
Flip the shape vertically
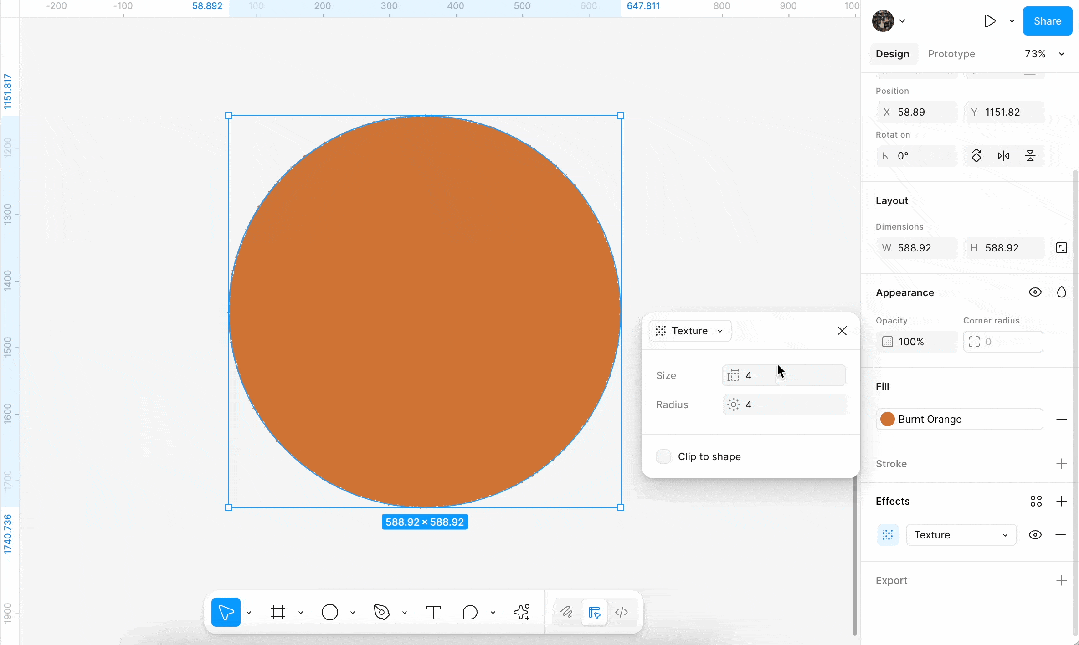(1030, 156)
